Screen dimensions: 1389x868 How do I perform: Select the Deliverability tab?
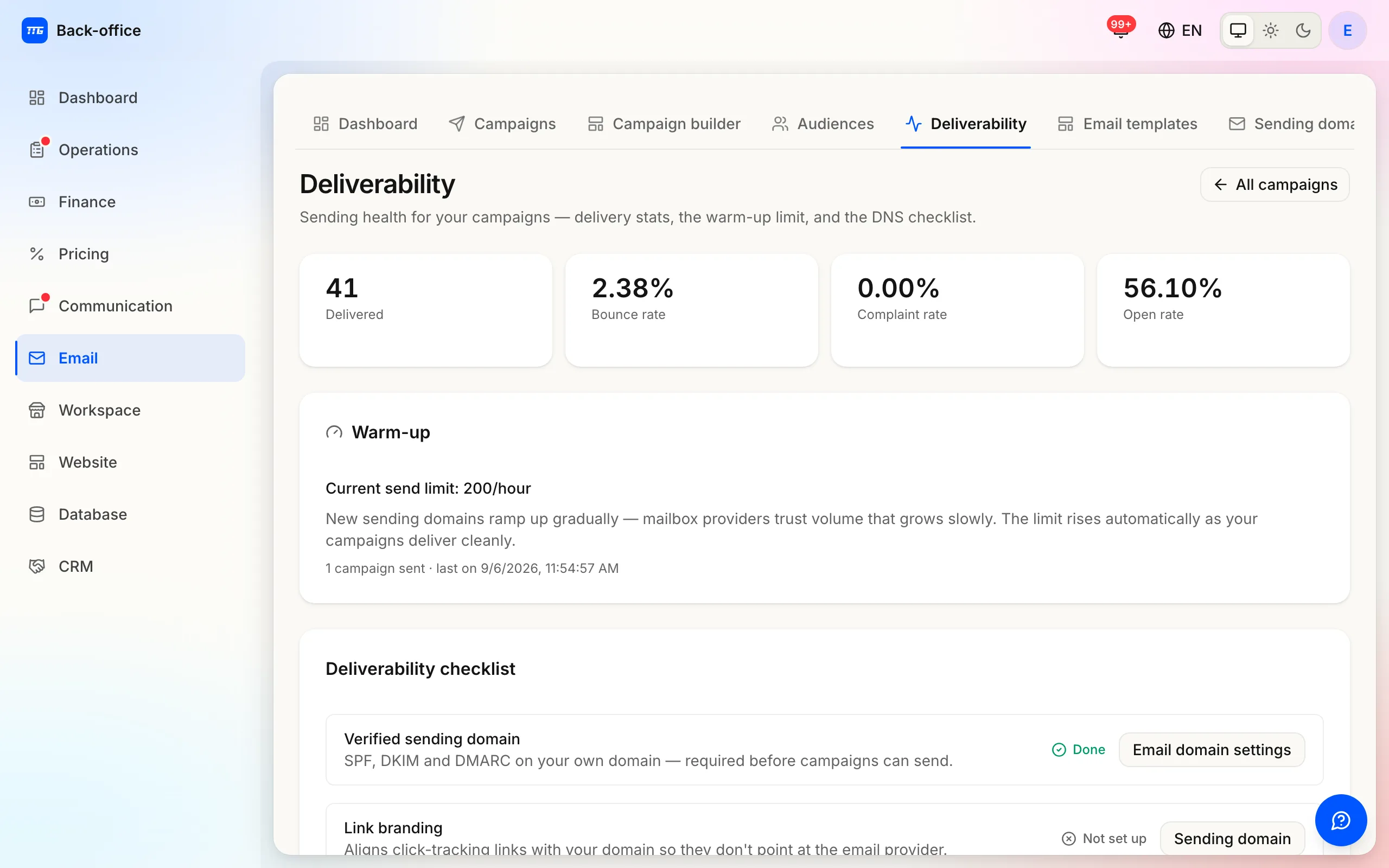tap(966, 124)
